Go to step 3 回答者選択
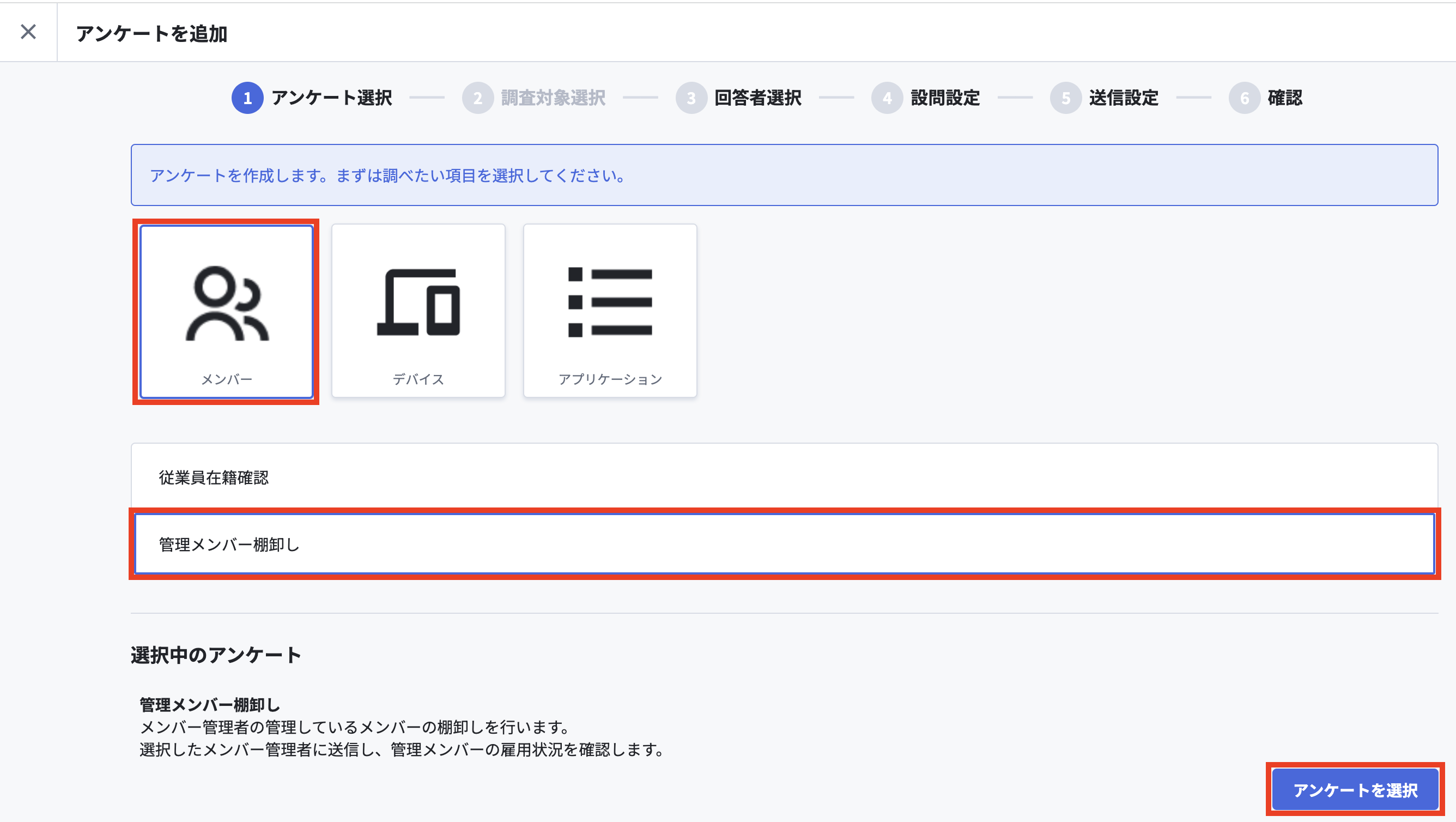 (738, 98)
